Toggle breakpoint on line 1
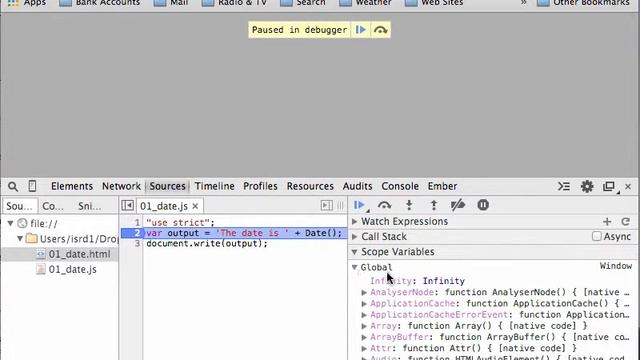 [137, 223]
